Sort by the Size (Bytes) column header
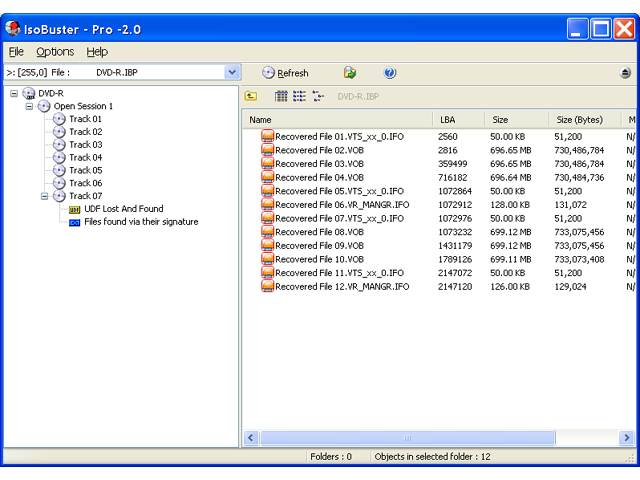640x480 pixels. tap(585, 120)
